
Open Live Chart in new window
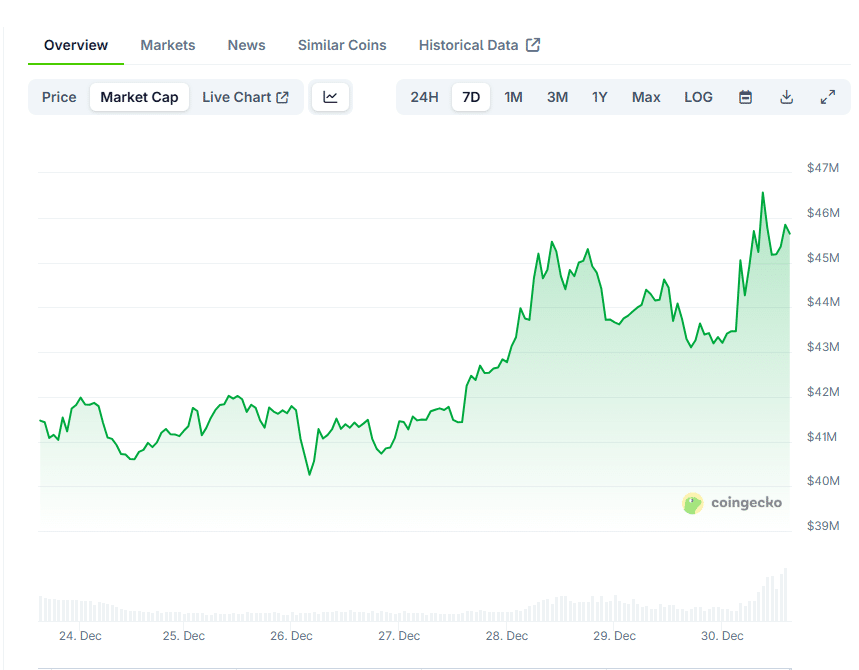click(245, 97)
